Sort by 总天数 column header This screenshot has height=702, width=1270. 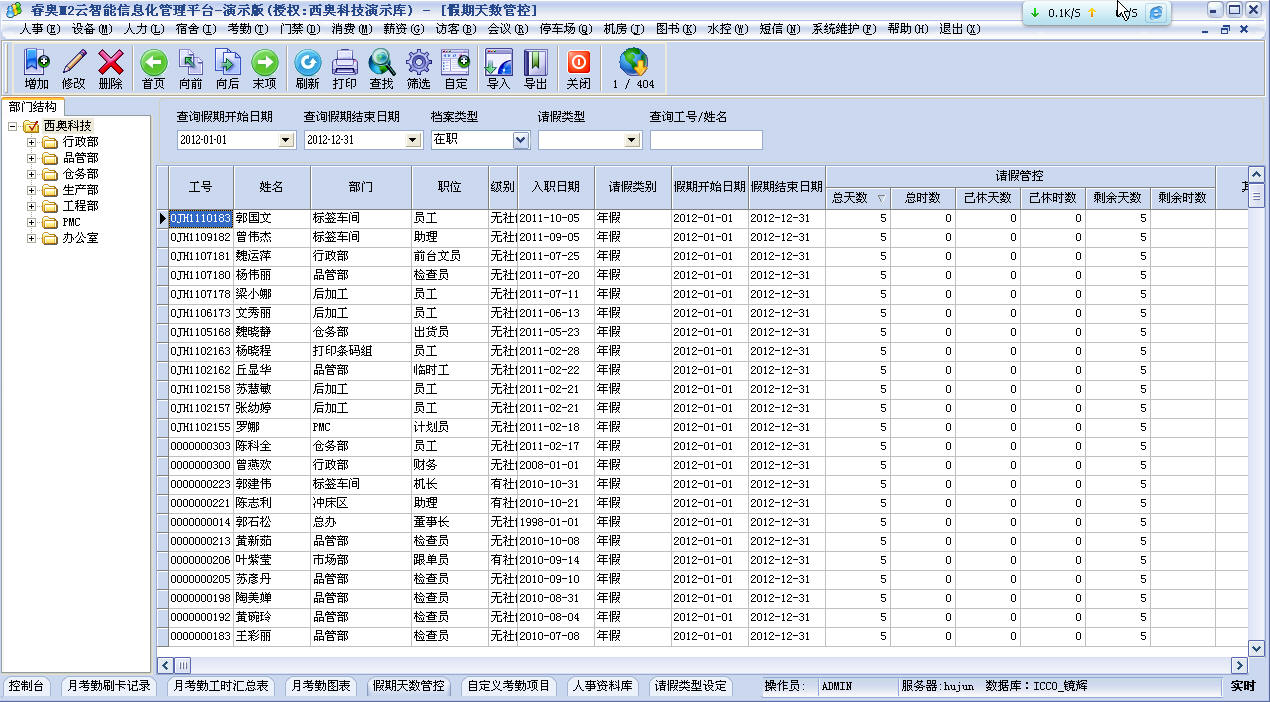857,198
